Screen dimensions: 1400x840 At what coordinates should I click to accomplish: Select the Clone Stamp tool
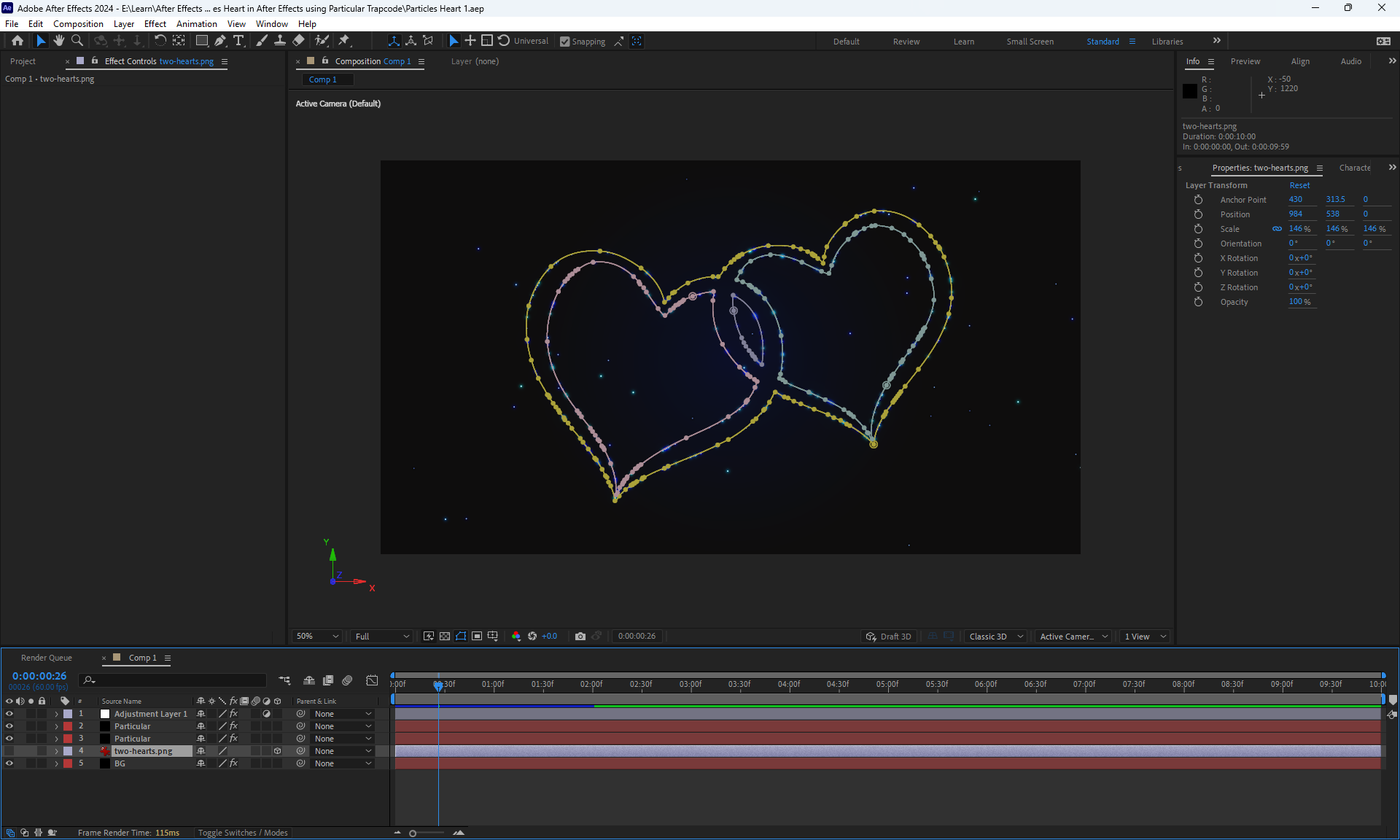pos(280,41)
